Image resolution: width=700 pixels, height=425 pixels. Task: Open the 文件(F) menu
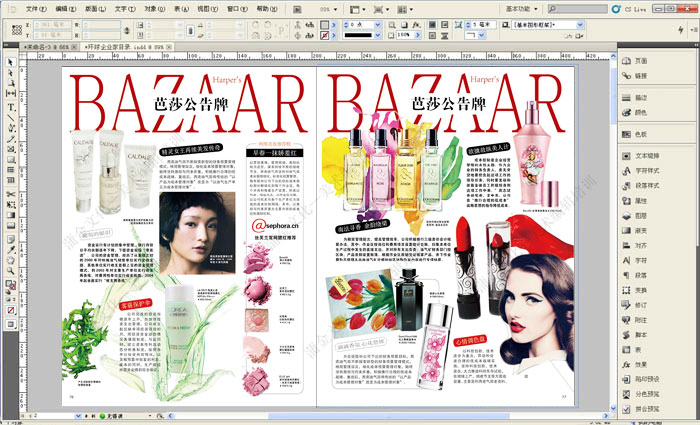(36, 9)
